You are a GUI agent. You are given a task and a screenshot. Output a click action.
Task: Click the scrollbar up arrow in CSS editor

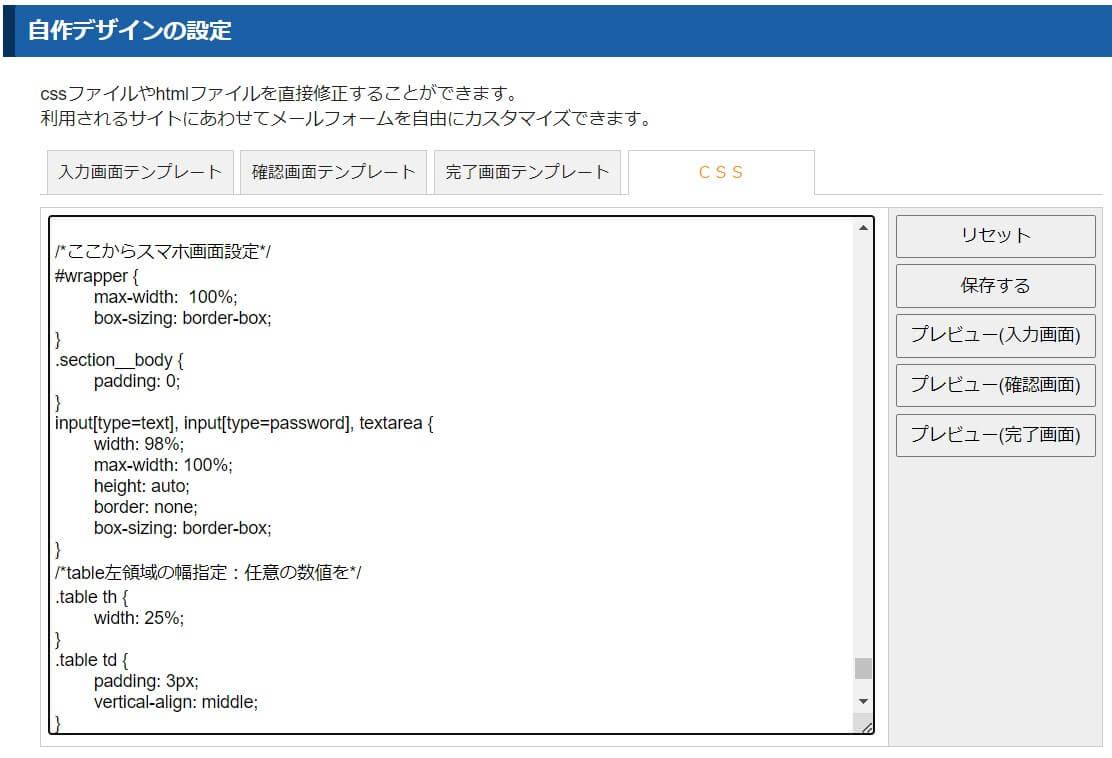863,229
